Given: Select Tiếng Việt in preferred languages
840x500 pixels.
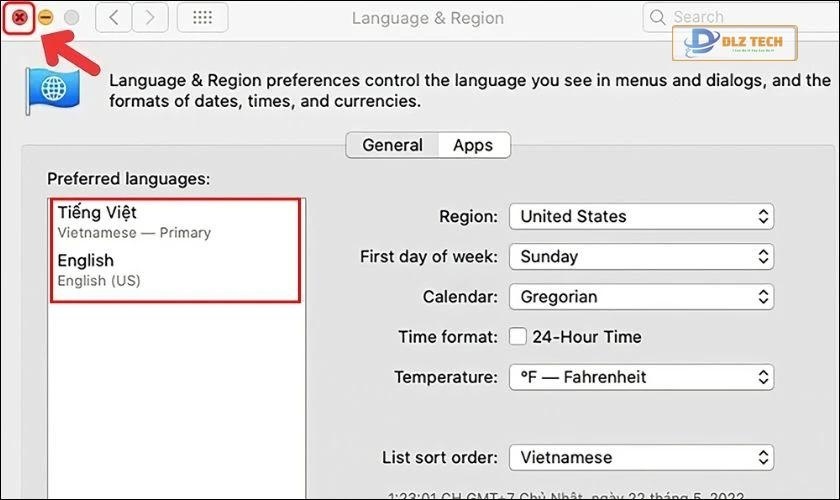Looking at the screenshot, I should [x=134, y=221].
